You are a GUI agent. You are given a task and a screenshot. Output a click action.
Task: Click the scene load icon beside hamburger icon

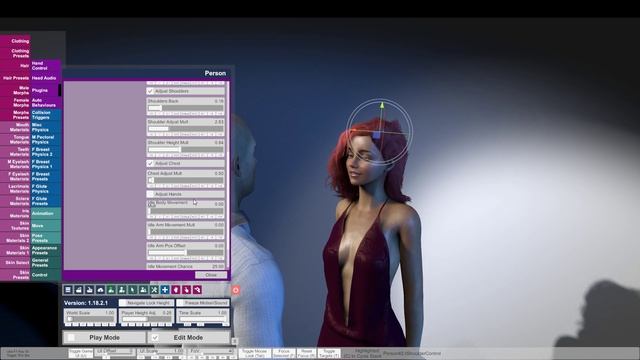79,290
